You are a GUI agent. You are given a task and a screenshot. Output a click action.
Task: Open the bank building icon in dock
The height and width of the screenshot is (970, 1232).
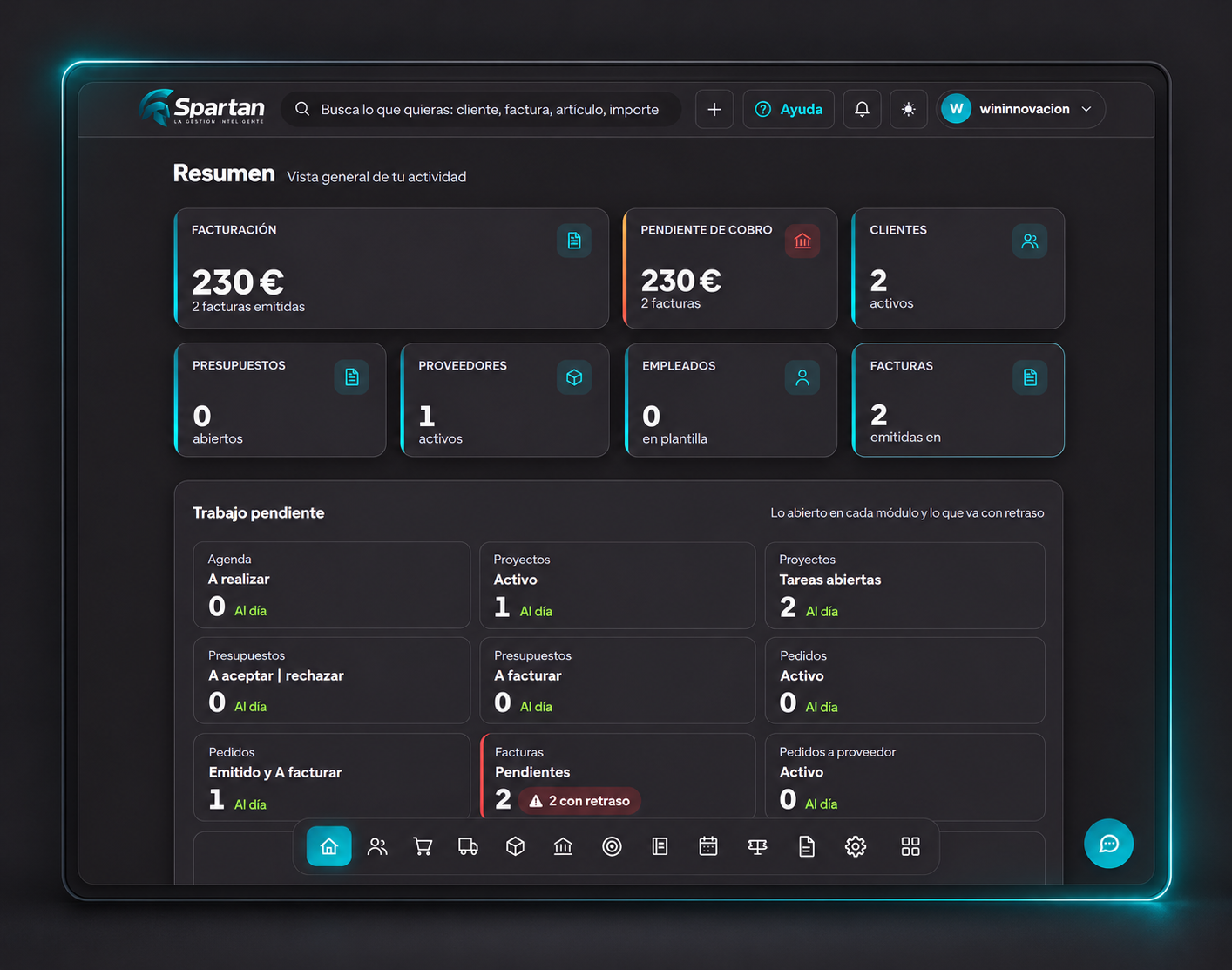[563, 846]
